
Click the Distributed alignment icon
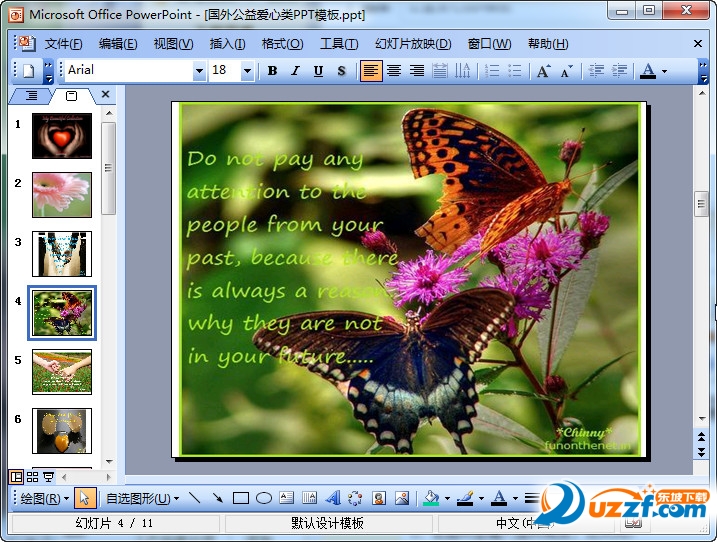point(440,71)
